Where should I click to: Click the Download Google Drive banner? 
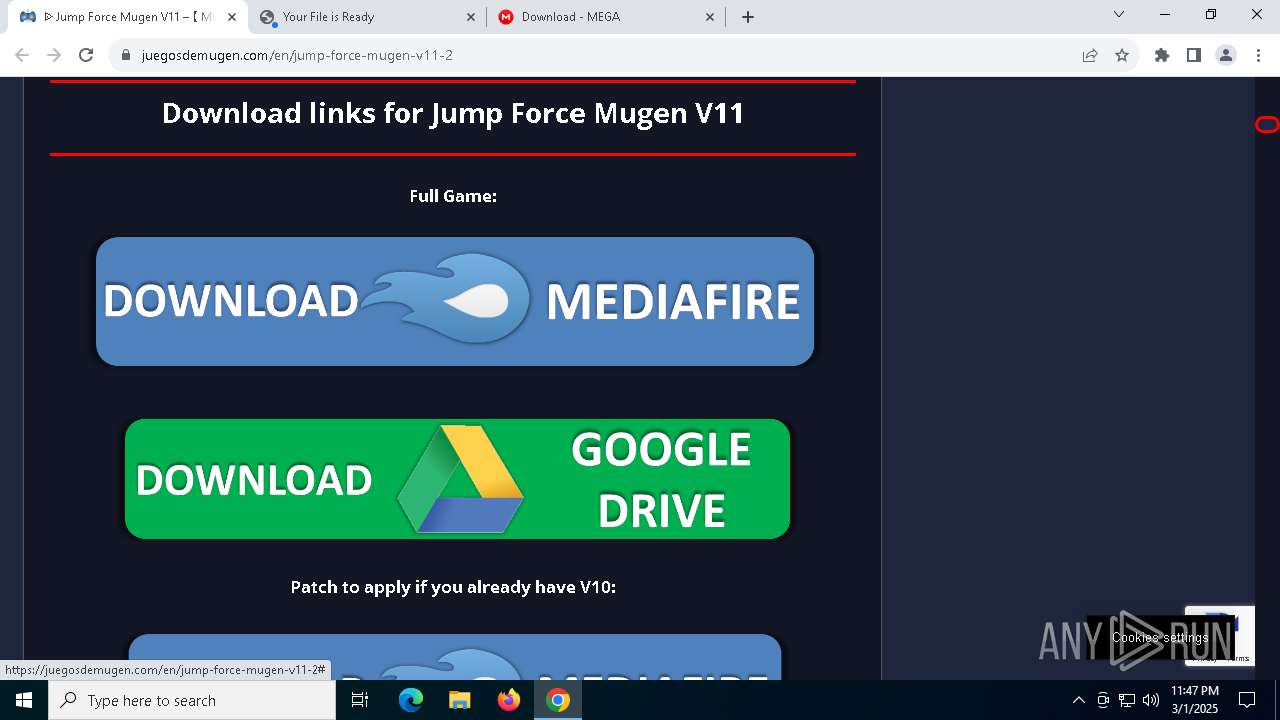(x=457, y=479)
